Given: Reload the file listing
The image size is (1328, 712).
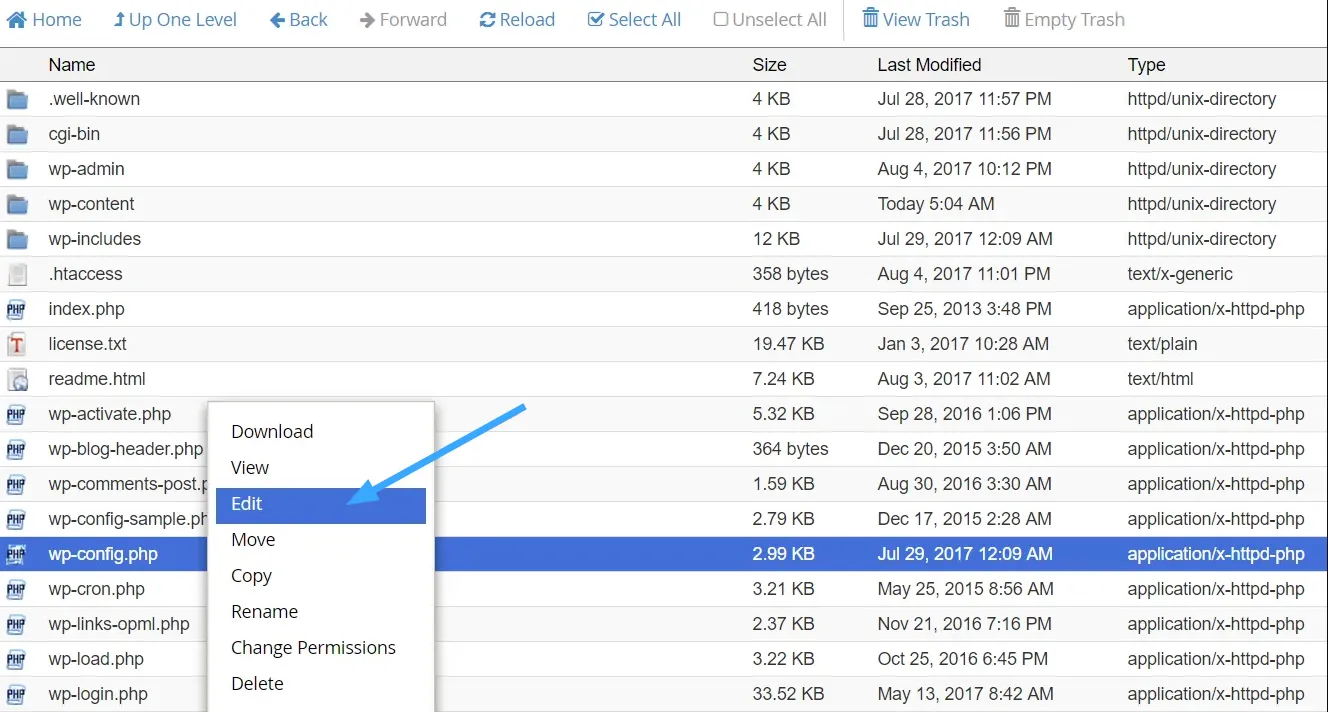Looking at the screenshot, I should 517,19.
